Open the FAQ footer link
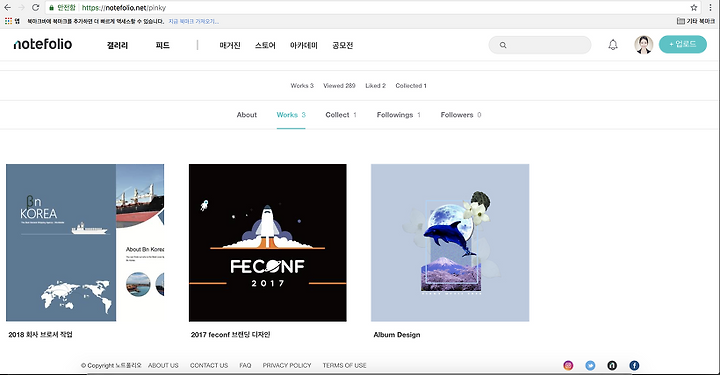 pyautogui.click(x=245, y=365)
